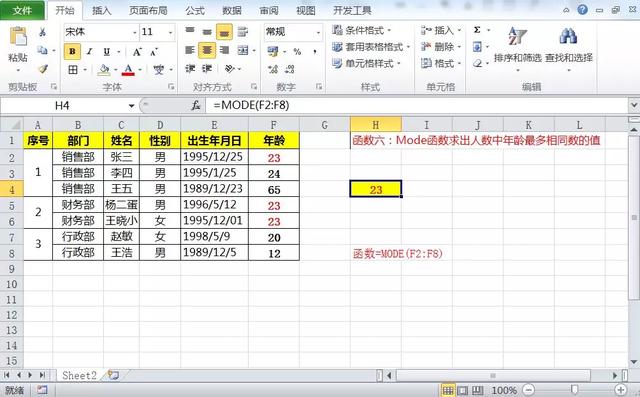The width and height of the screenshot is (640, 397).
Task: Click the zoom slider handle
Action: tap(574, 390)
